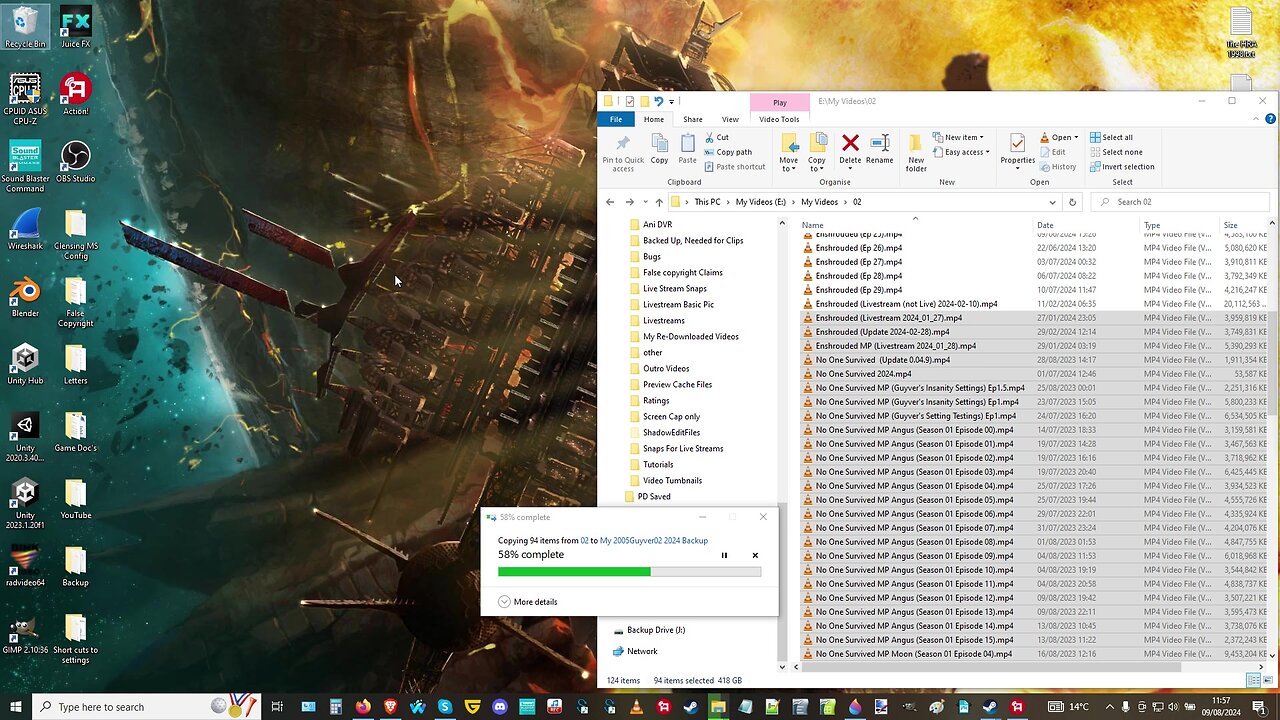Select the Blender desktop icon
Viewport: 1280px width, 720px height.
click(x=25, y=296)
